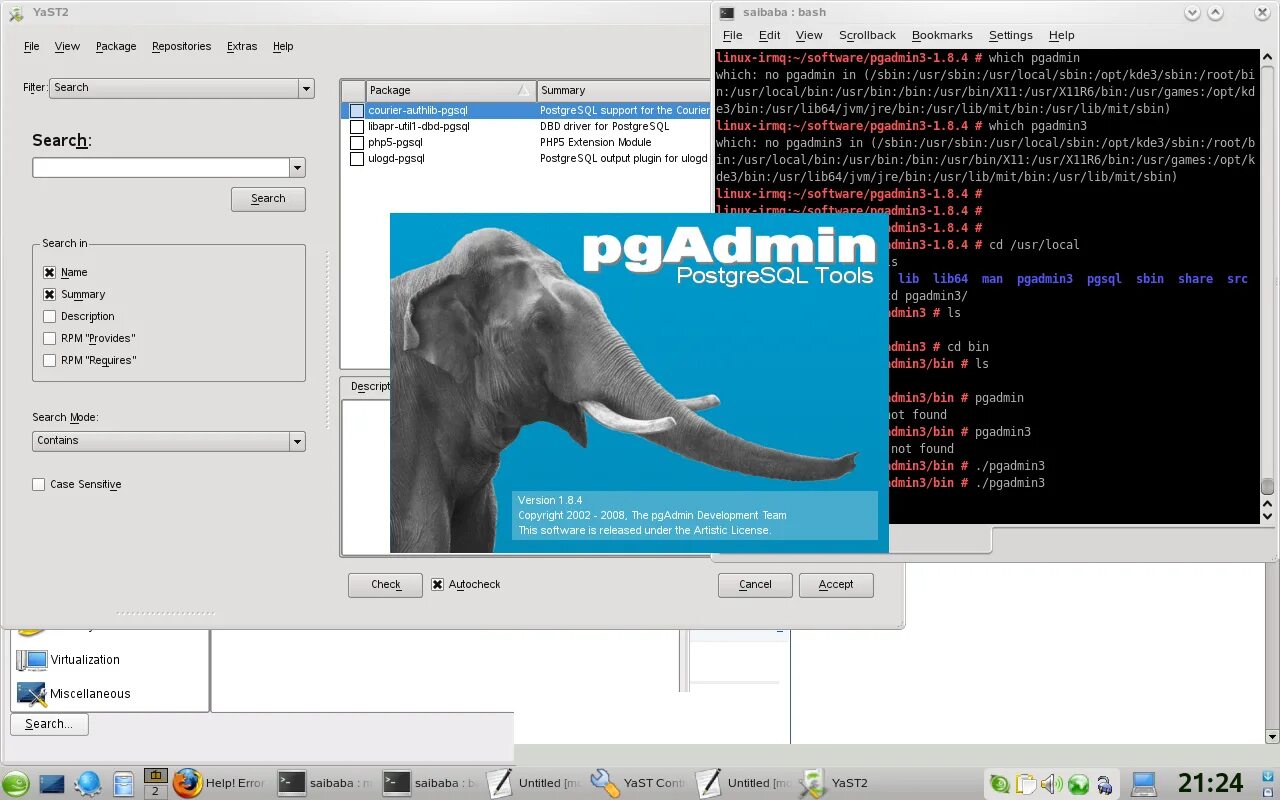The width and height of the screenshot is (1280, 800).
Task: Toggle the Name search checkbox
Action: (49, 272)
